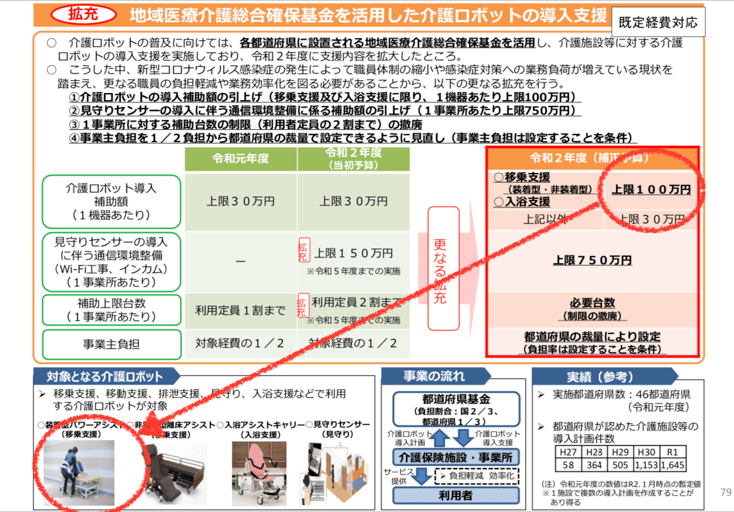
Task: Select the 見守りセンサー illustration
Action: tap(336, 474)
